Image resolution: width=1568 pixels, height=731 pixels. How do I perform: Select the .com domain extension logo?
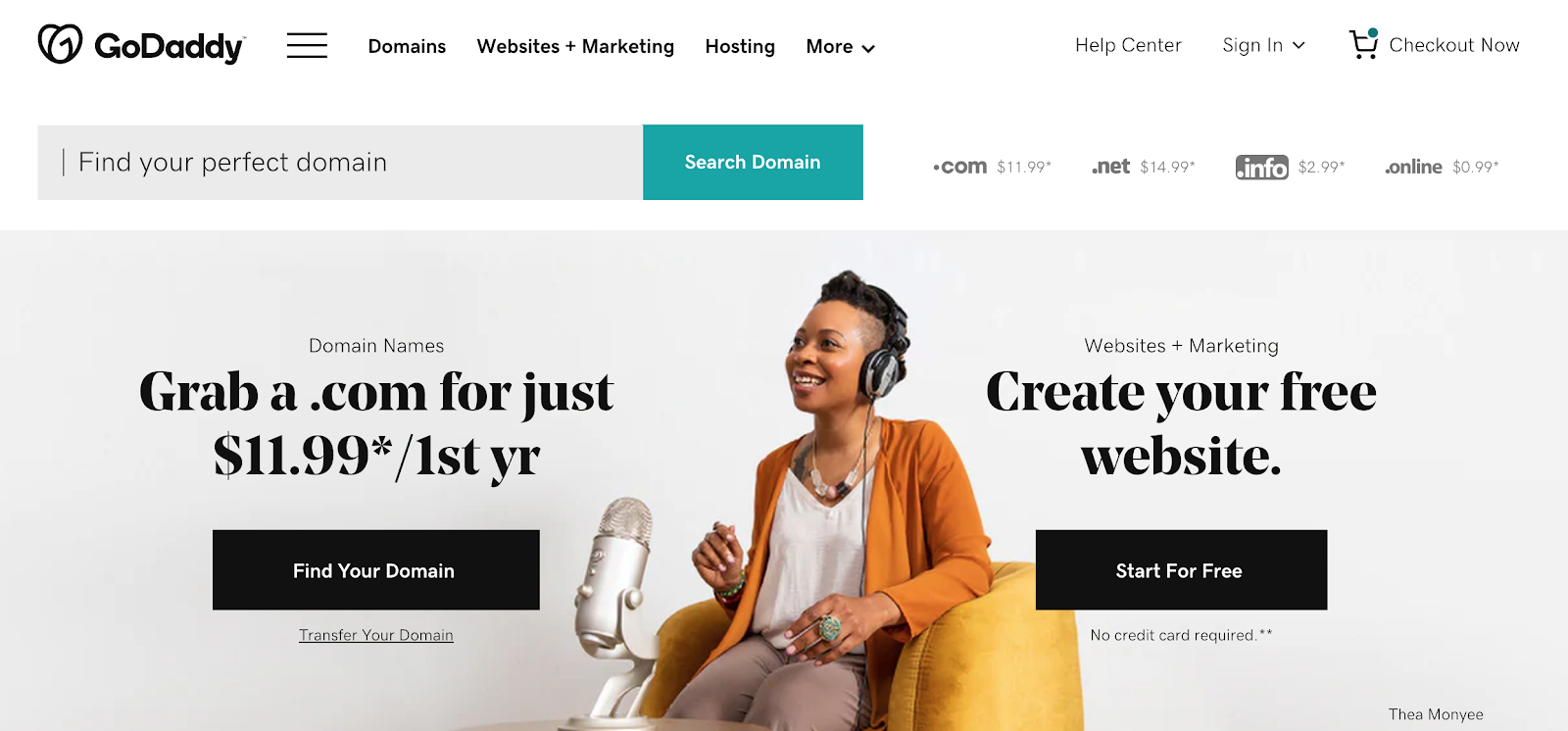(959, 167)
